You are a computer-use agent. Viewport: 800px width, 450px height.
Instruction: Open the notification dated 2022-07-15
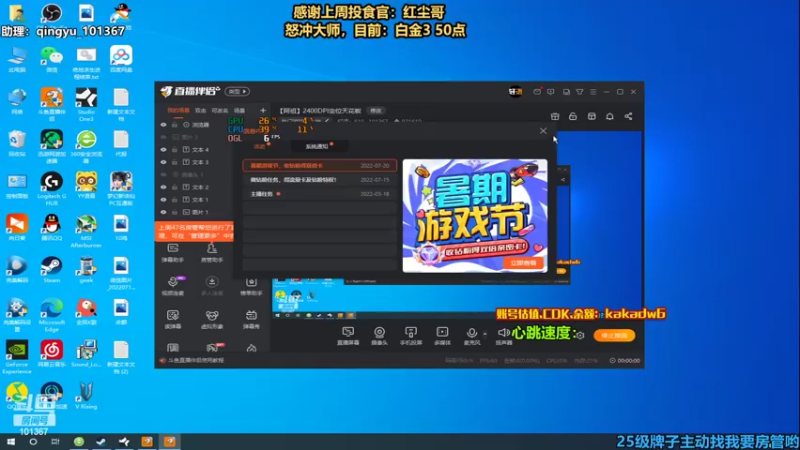click(x=319, y=180)
